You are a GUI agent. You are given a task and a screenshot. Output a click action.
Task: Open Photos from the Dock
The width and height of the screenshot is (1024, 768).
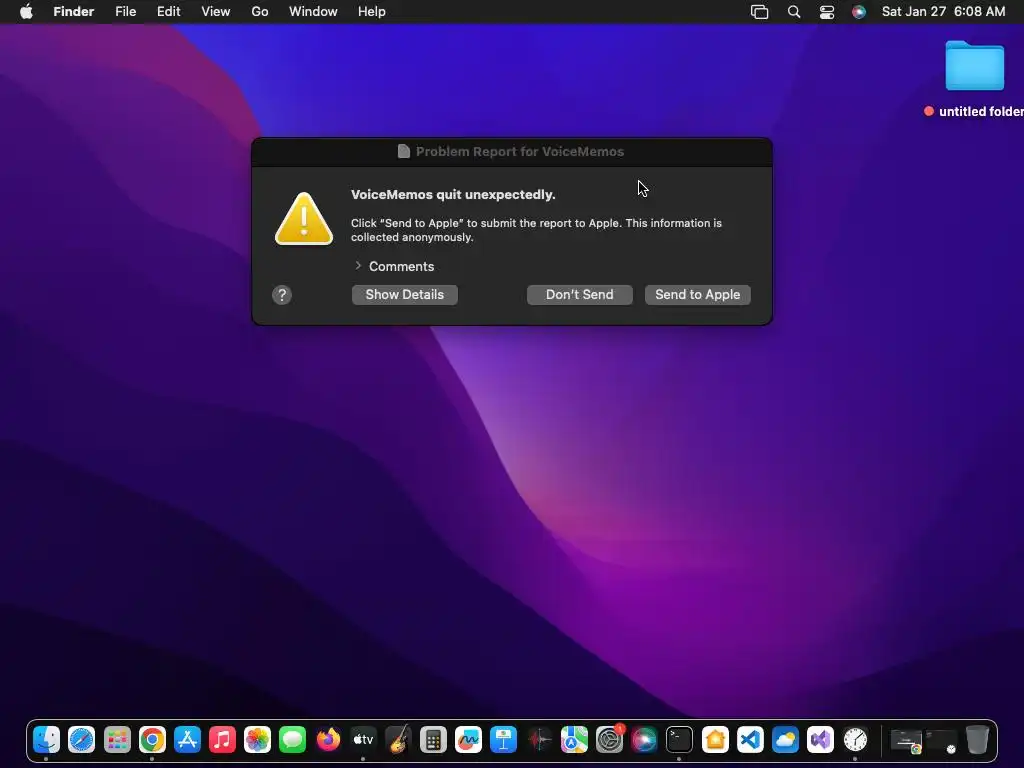click(x=257, y=740)
